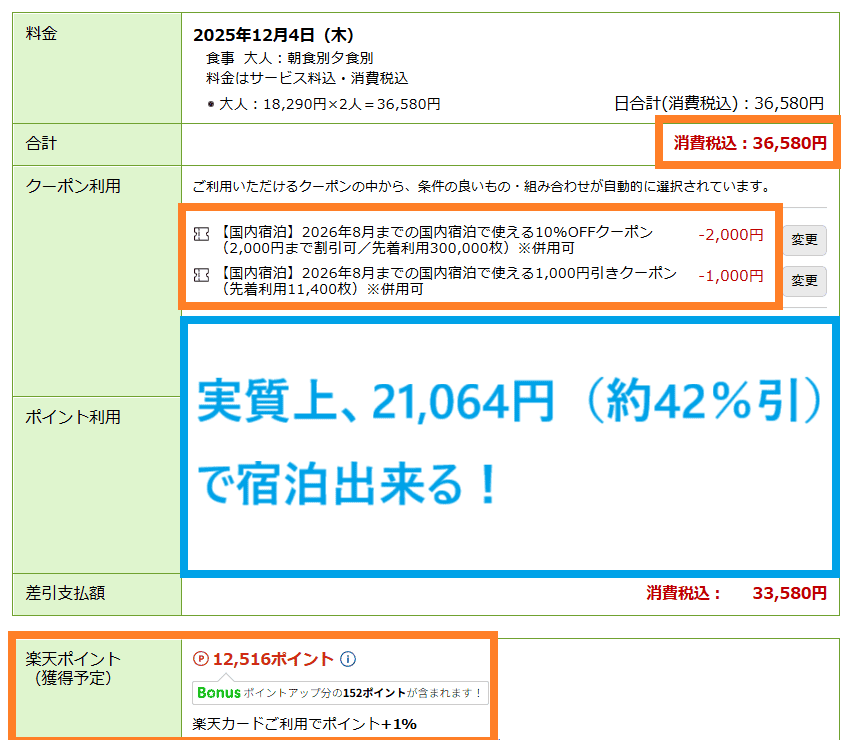
Task: Click the 合計 total of 36,580円
Action: pos(750,143)
